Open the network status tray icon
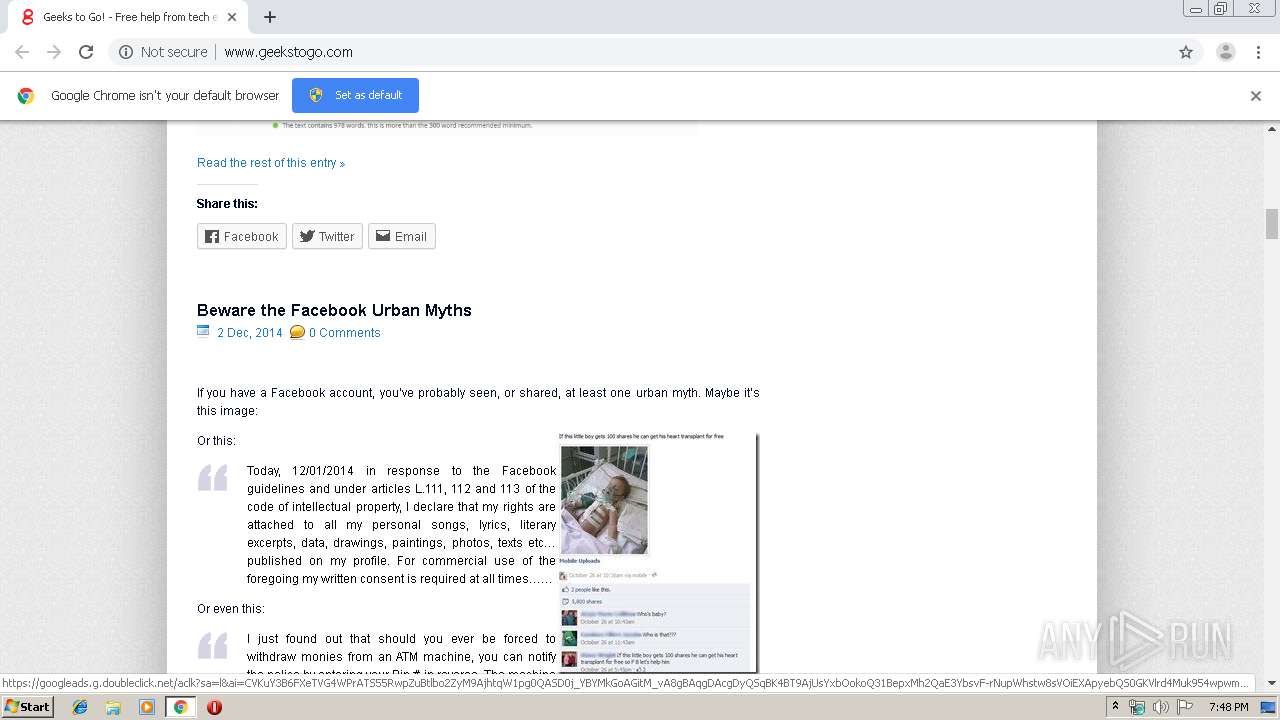 (1137, 707)
